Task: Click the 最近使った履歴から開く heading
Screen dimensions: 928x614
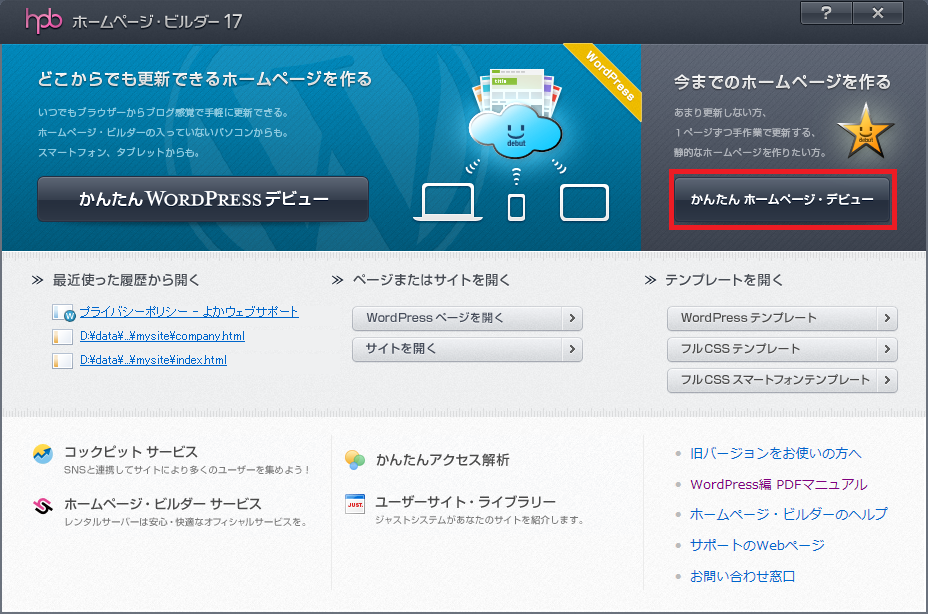Action: click(x=126, y=280)
